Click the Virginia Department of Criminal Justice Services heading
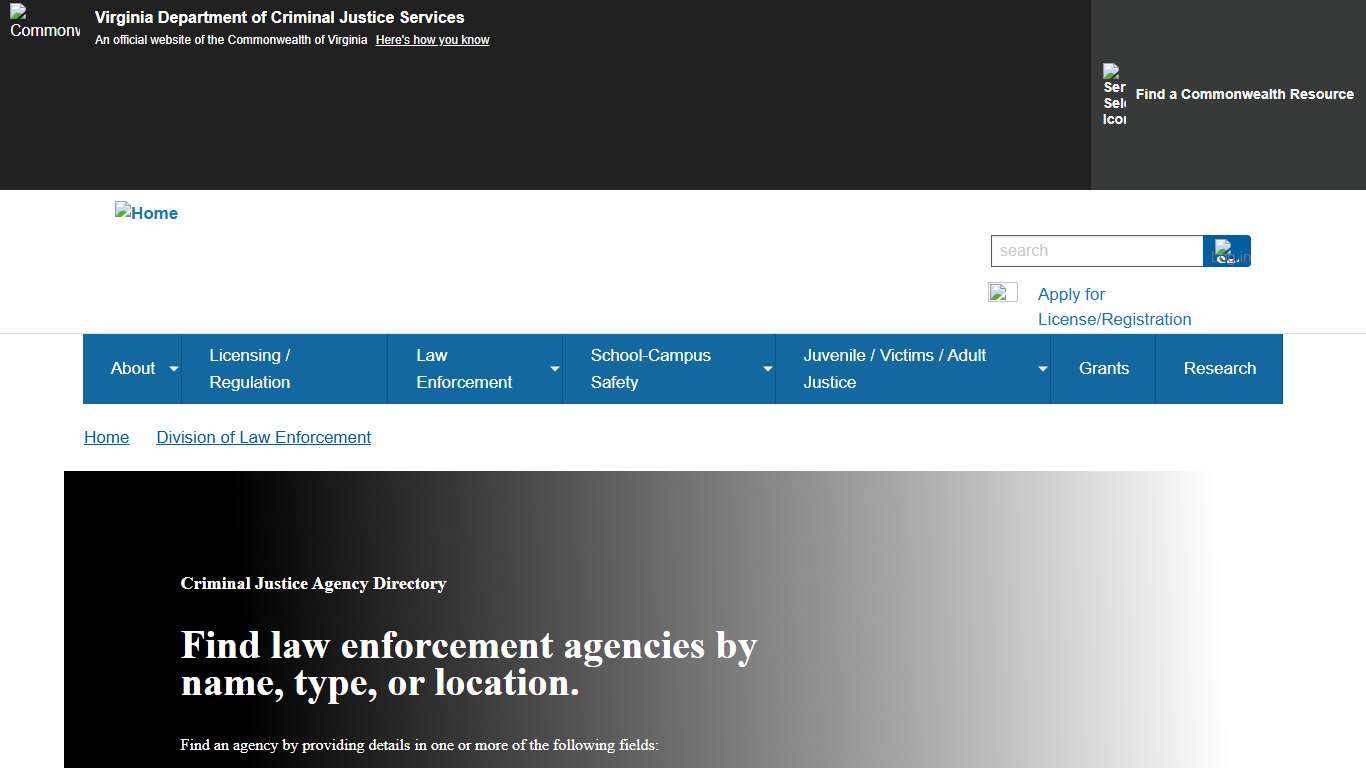Screen dimensions: 1366x768 coord(279,17)
